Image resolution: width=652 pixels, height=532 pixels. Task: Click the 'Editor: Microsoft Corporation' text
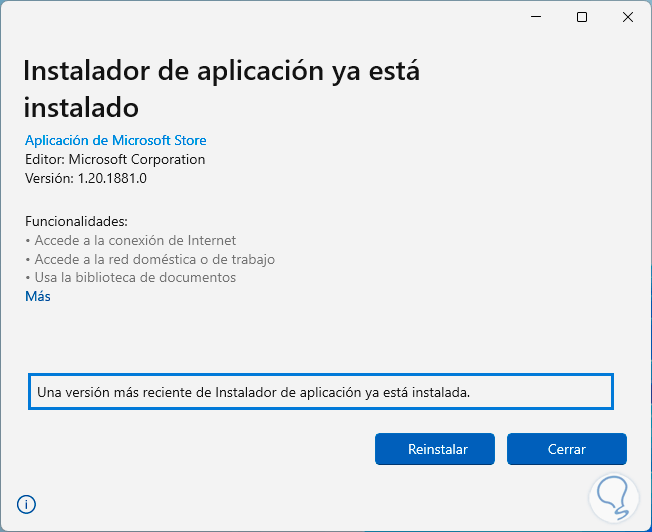click(x=115, y=159)
